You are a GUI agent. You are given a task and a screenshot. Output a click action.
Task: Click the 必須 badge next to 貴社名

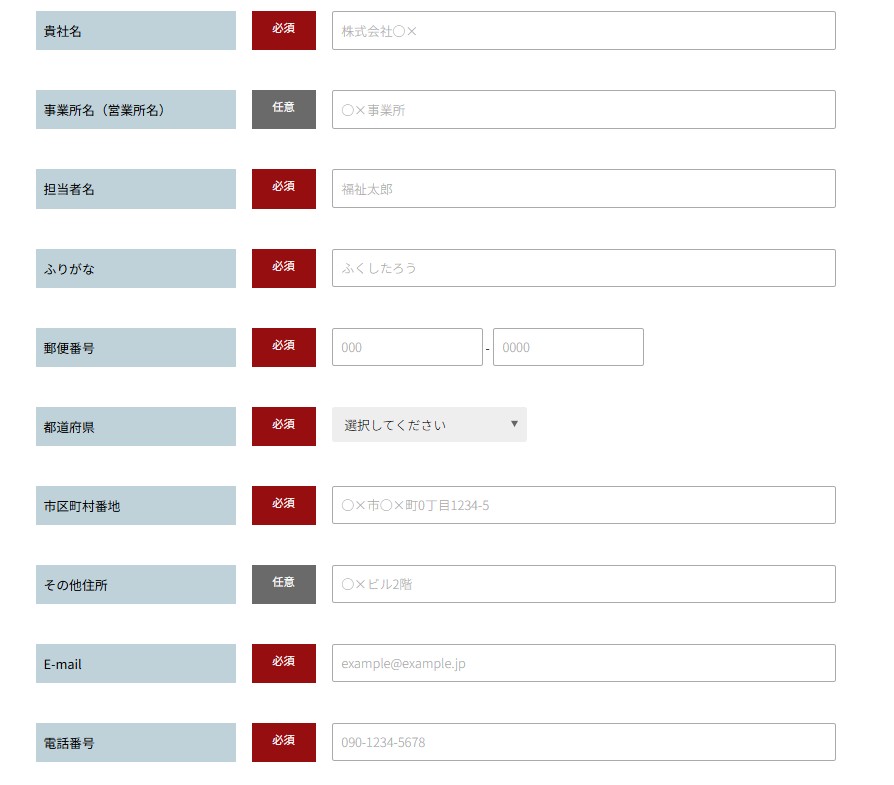point(284,30)
